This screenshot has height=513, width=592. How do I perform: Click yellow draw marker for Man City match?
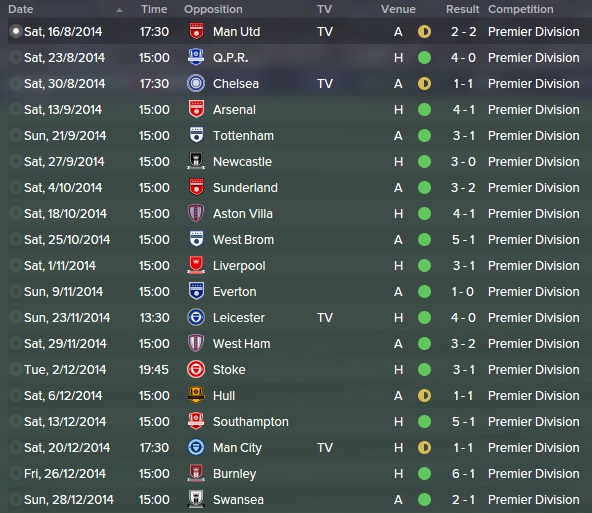tap(424, 448)
